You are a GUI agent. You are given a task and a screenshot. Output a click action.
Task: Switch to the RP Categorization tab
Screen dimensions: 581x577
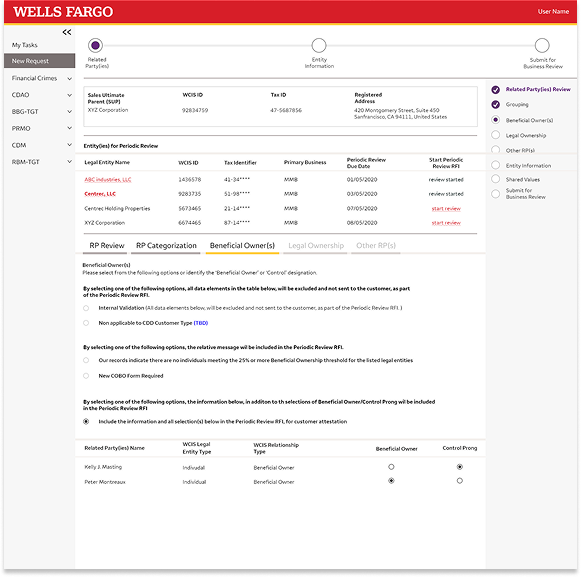coord(166,246)
